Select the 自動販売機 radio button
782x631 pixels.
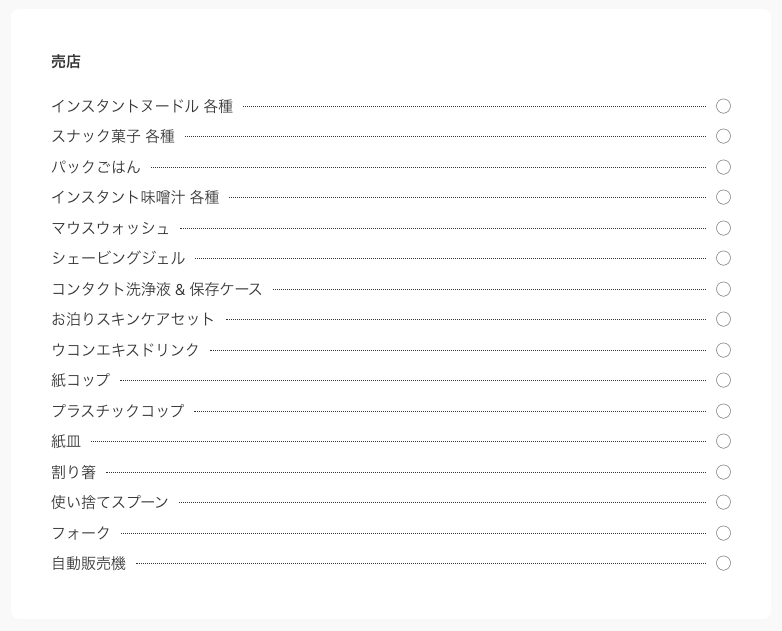723,563
